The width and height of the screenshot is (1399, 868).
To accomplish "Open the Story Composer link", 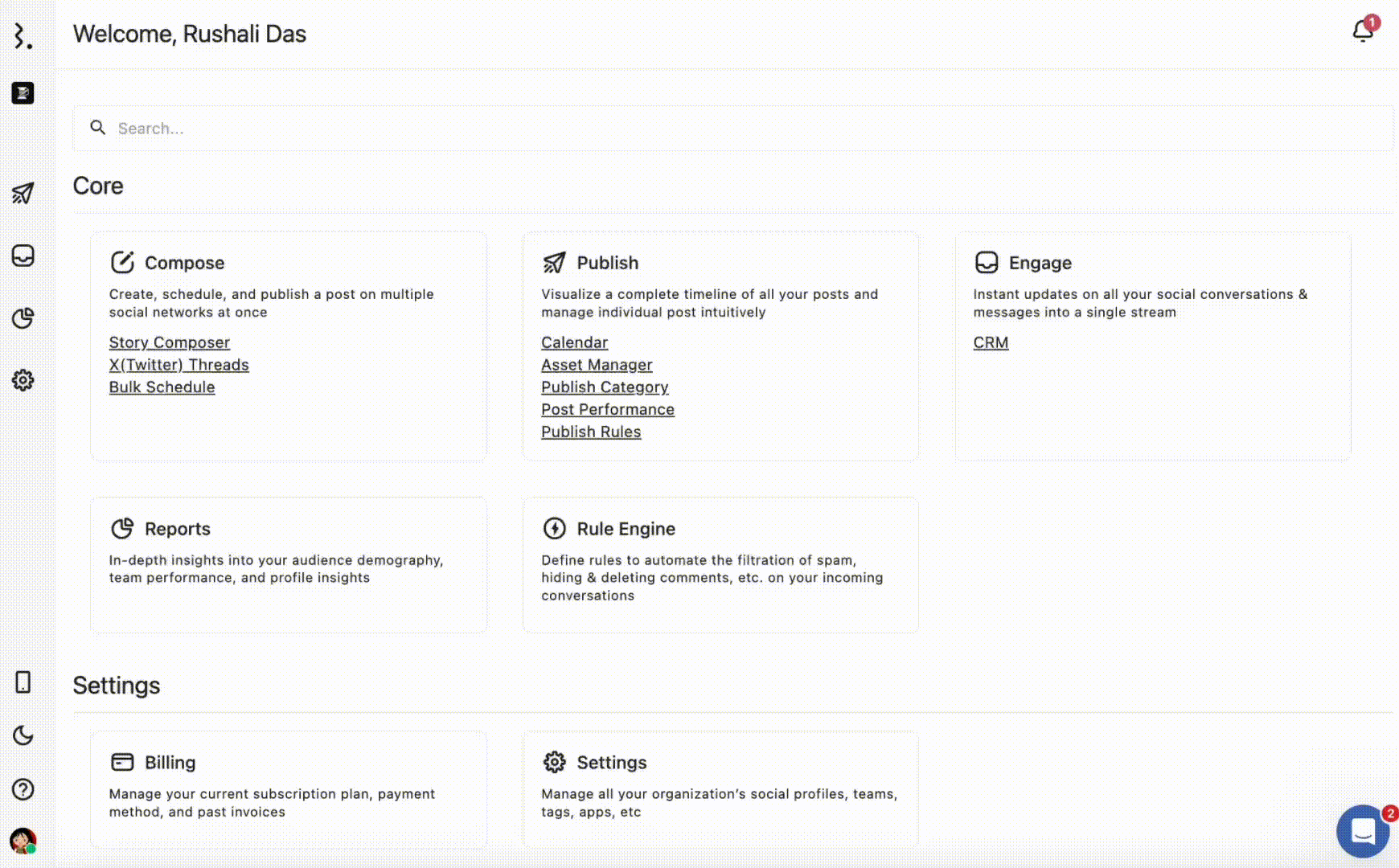I will pos(170,342).
